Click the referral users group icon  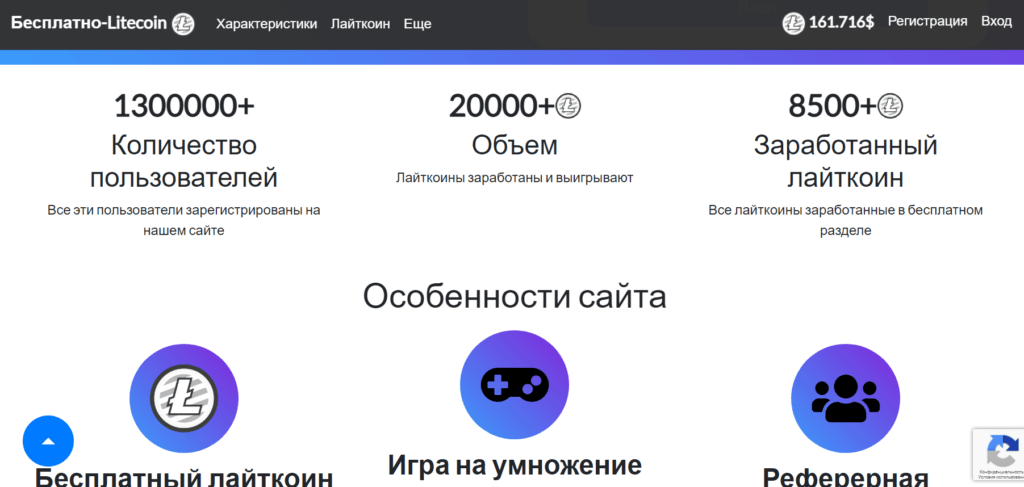(846, 398)
